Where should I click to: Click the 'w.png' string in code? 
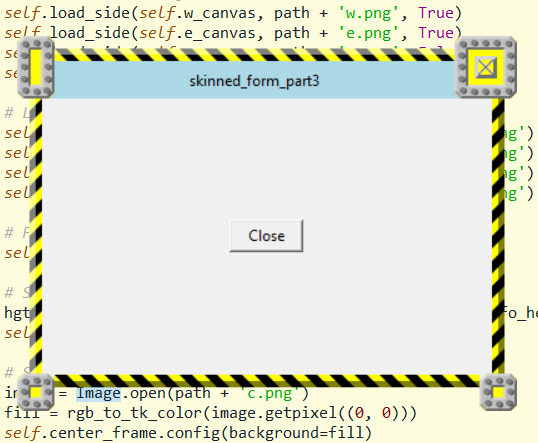[x=369, y=13]
